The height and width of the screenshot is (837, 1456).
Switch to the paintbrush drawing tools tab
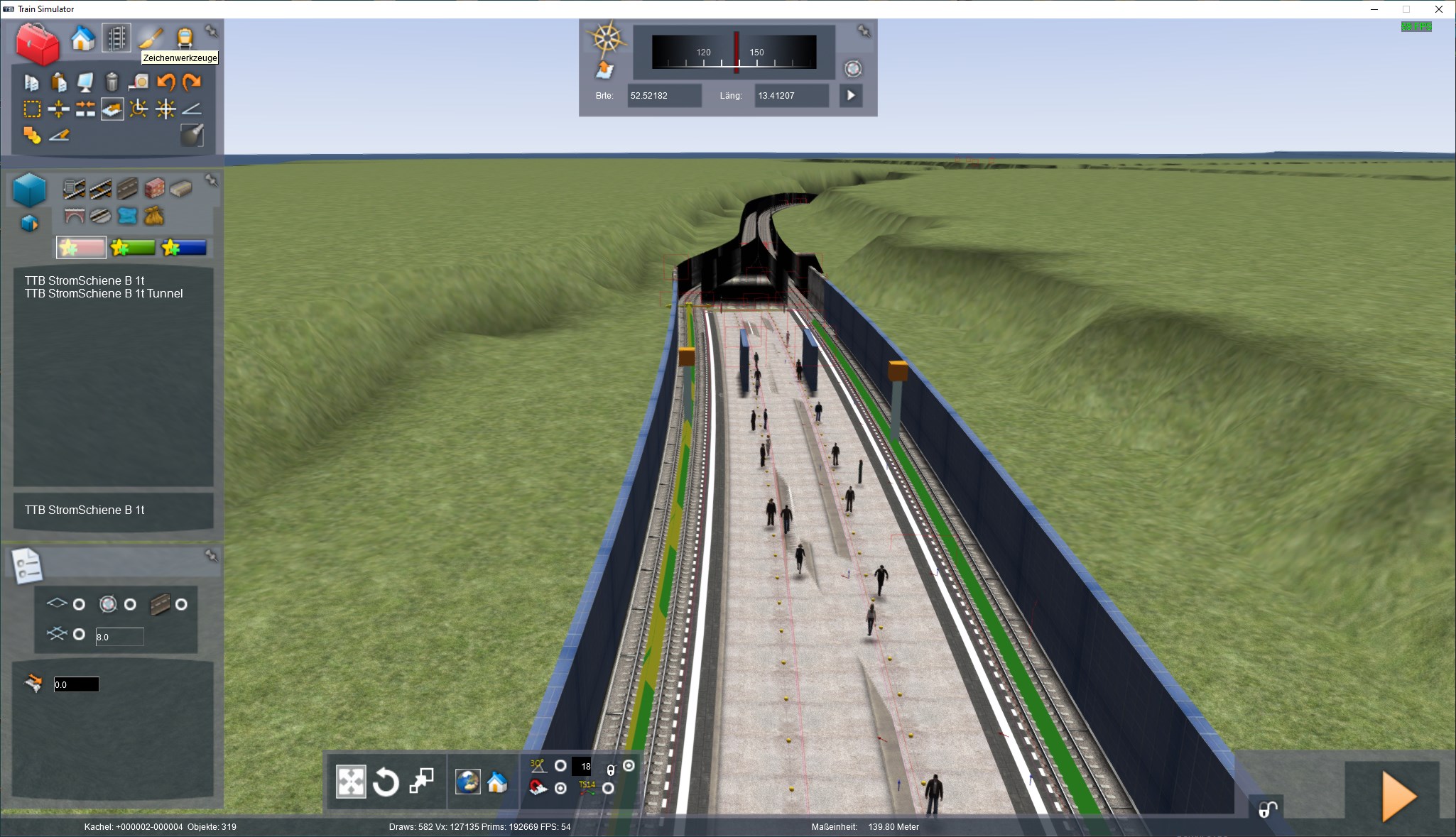[x=151, y=37]
